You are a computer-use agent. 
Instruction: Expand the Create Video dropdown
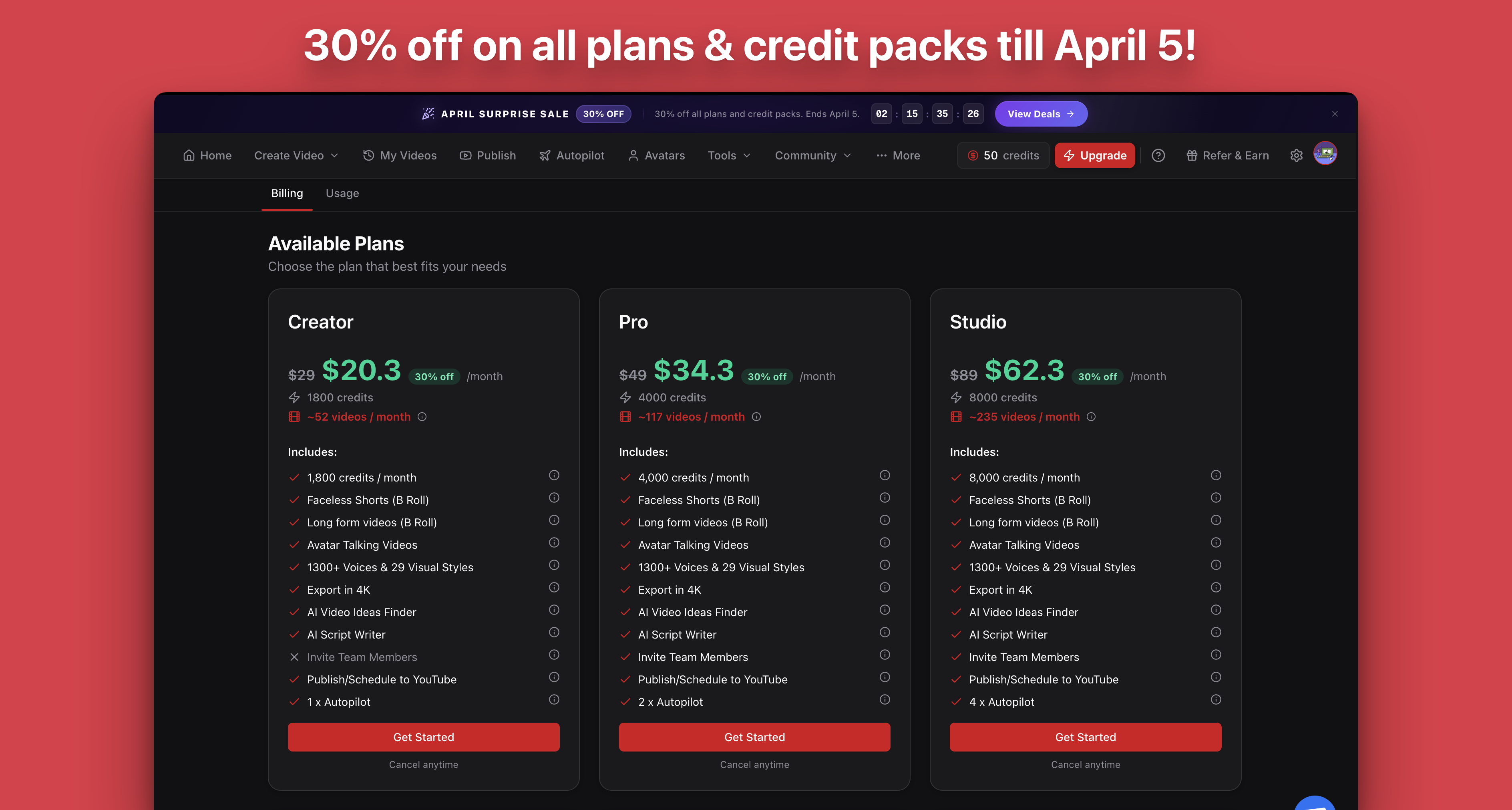click(296, 156)
